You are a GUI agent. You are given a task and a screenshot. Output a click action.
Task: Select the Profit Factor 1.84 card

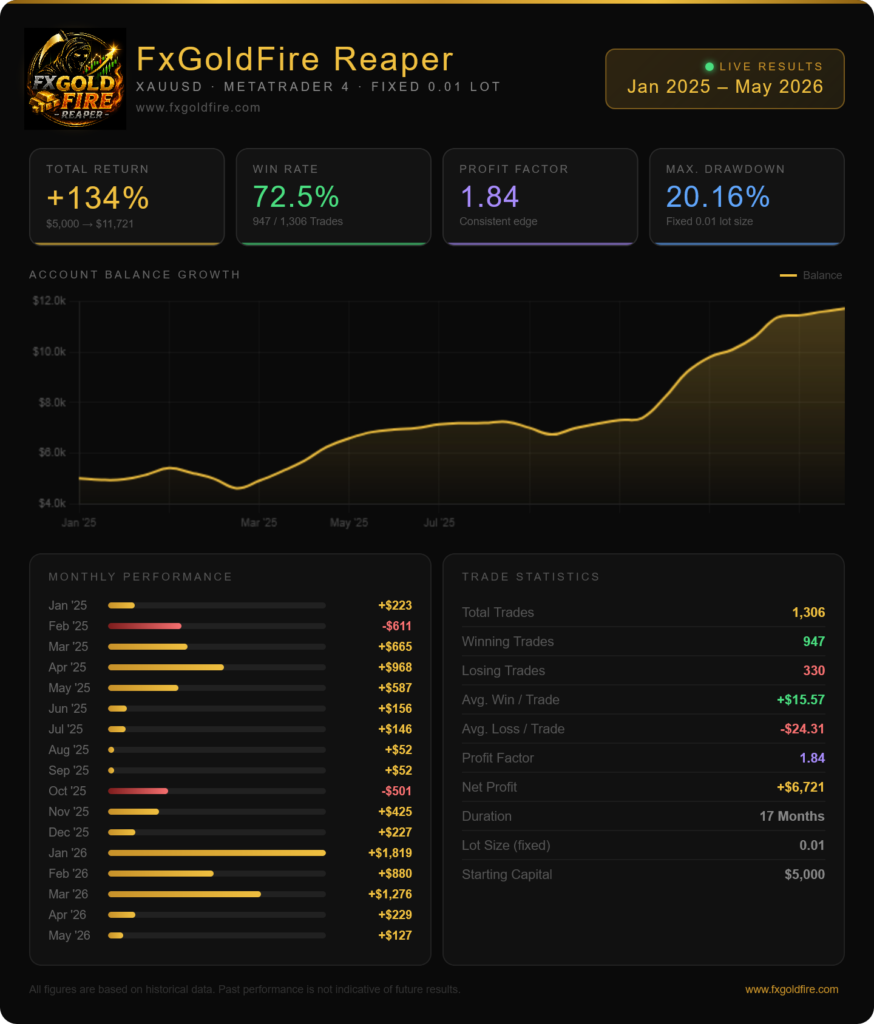pos(540,197)
